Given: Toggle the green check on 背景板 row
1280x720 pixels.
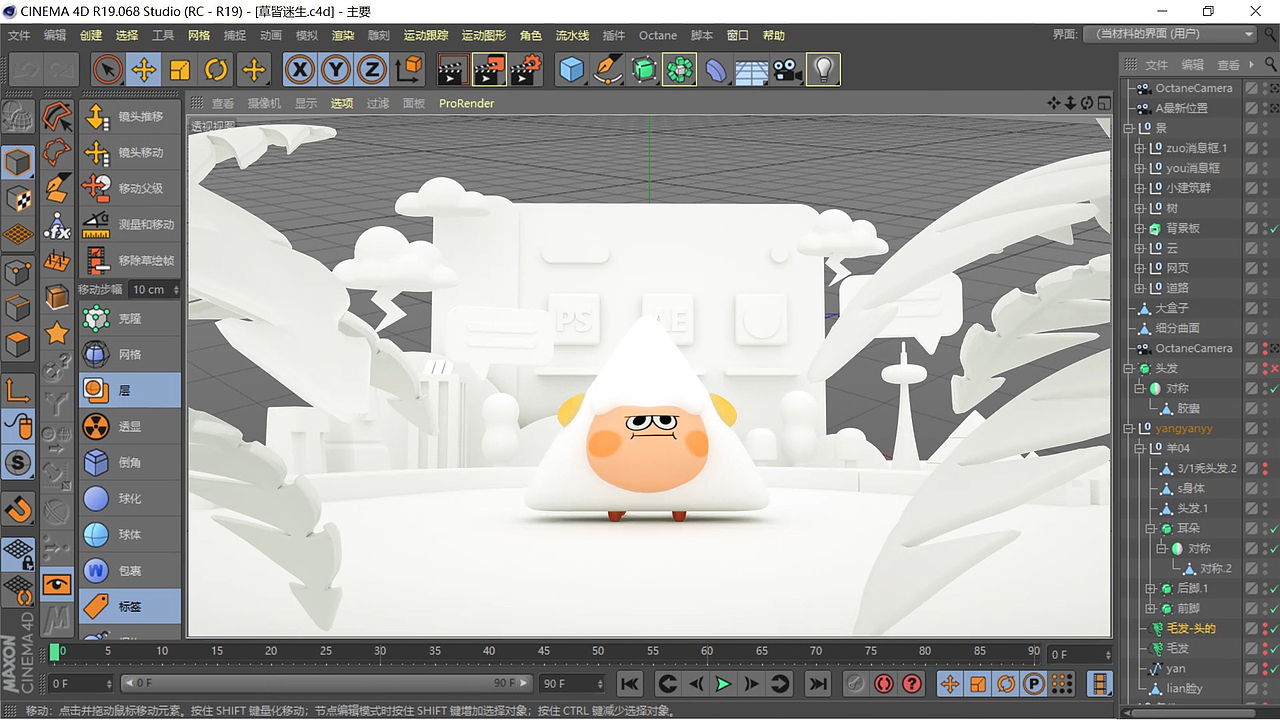Looking at the screenshot, I should pos(1274,229).
